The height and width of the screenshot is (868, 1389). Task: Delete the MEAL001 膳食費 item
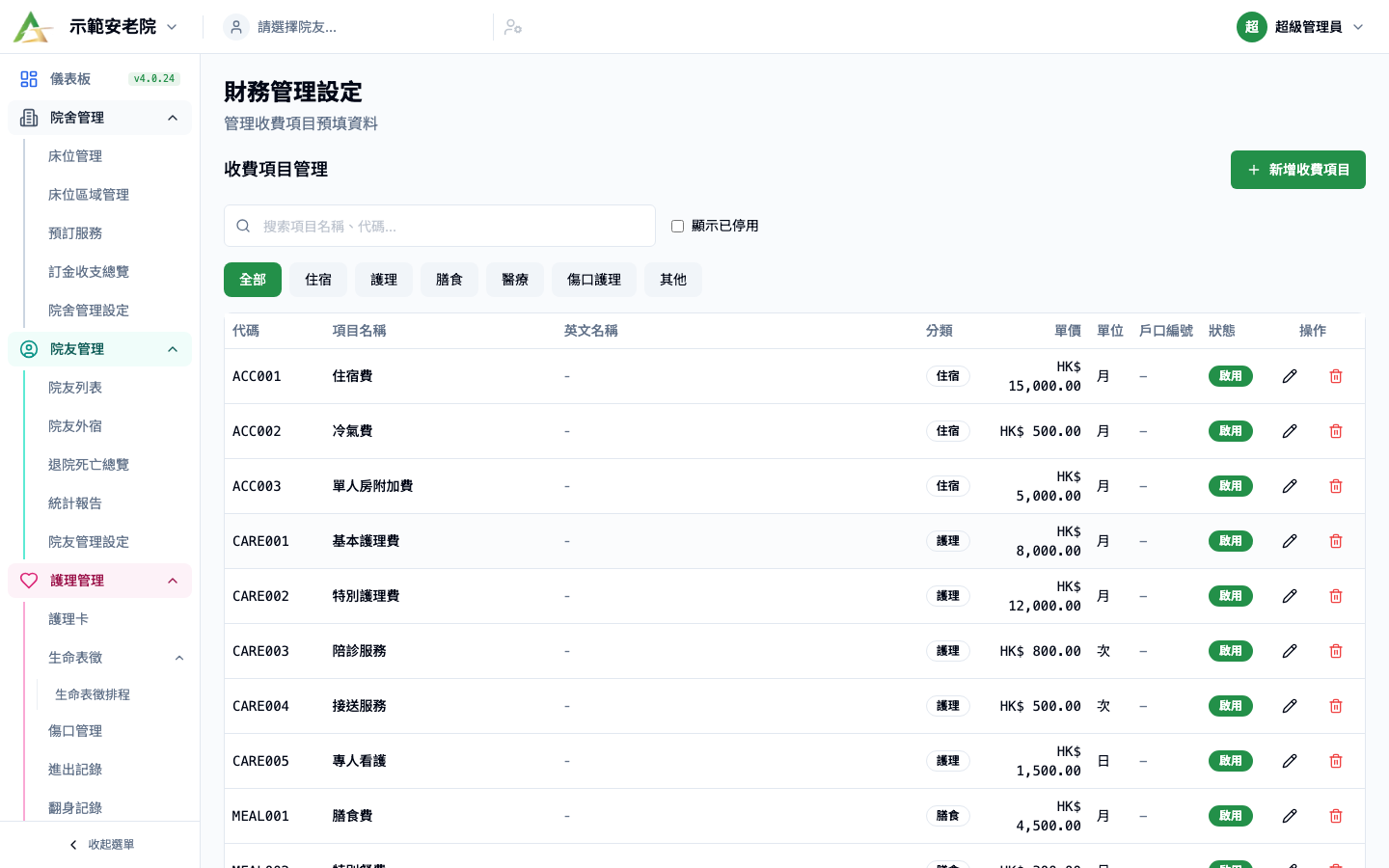pyautogui.click(x=1336, y=816)
